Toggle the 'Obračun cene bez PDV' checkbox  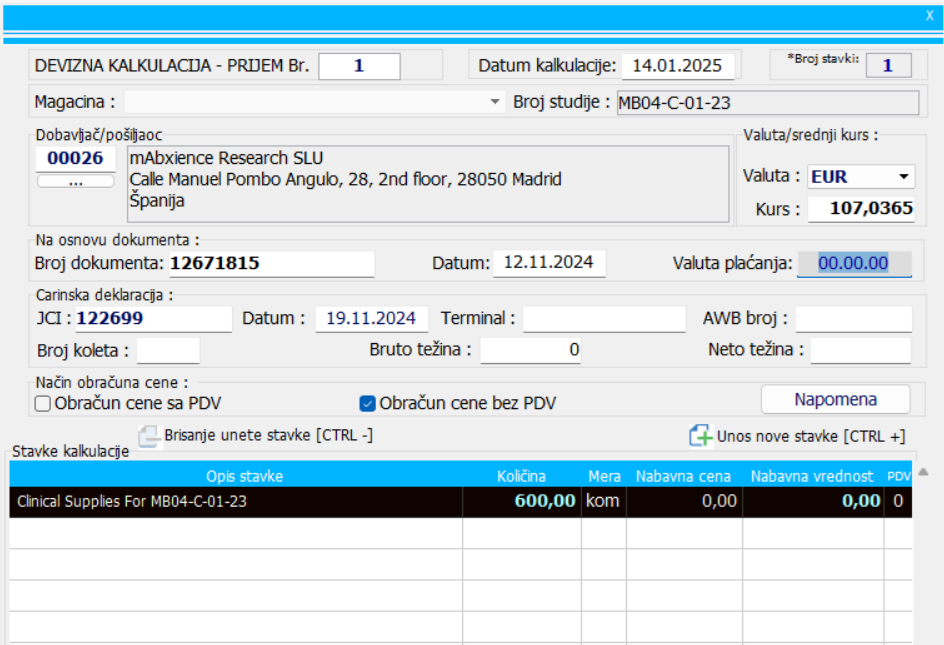point(367,404)
